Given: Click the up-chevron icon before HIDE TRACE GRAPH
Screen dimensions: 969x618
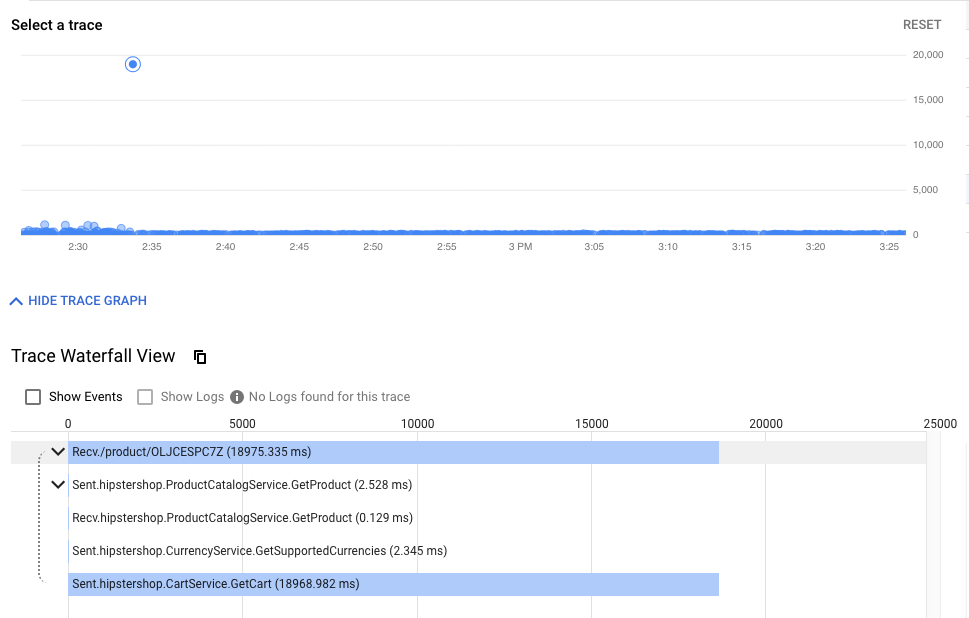Looking at the screenshot, I should pos(16,301).
